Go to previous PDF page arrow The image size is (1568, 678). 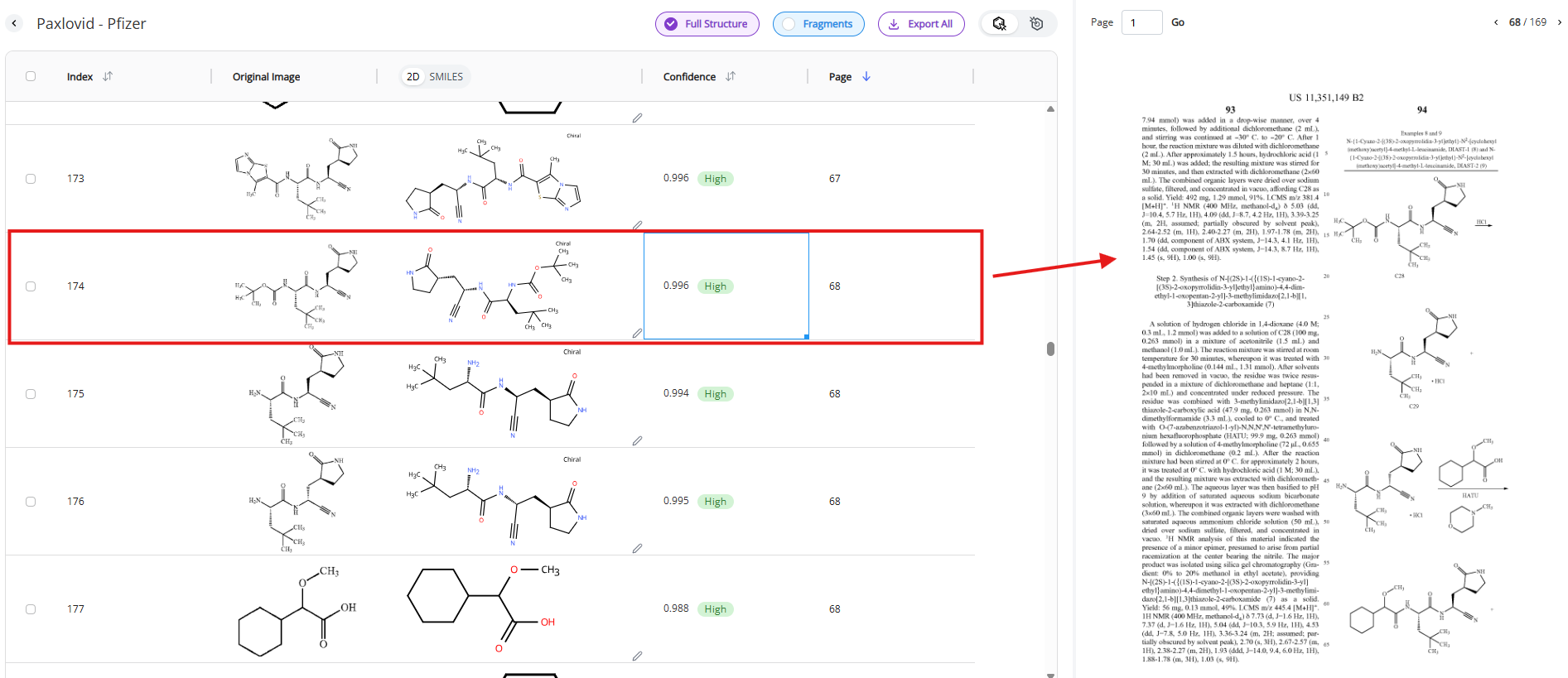[x=1496, y=22]
